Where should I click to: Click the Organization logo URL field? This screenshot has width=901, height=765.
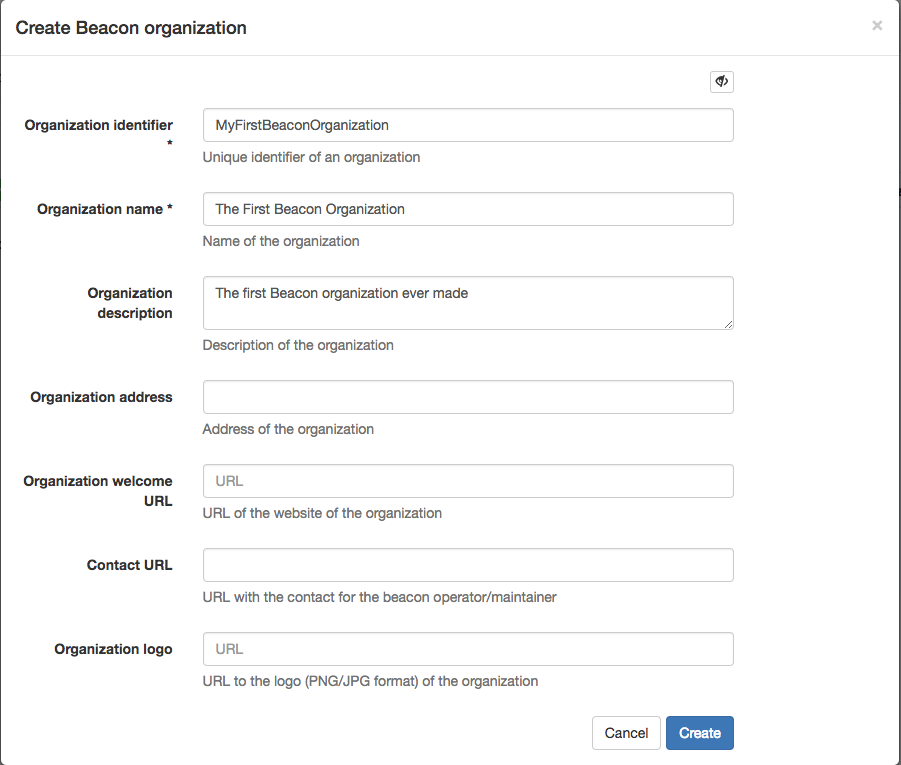tap(468, 649)
